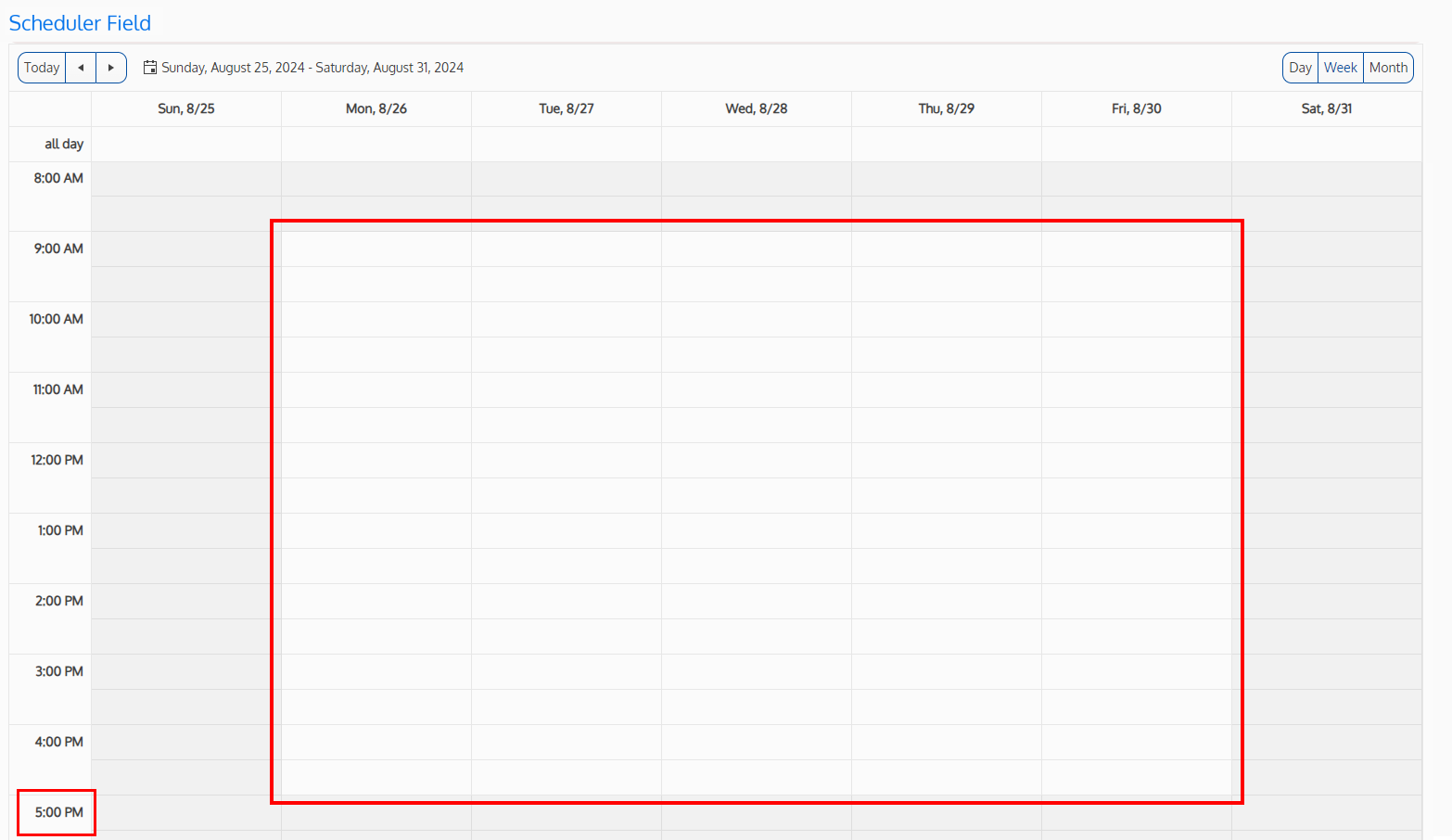Switch to Month view
Viewport: 1452px width, 840px height.
coord(1388,68)
